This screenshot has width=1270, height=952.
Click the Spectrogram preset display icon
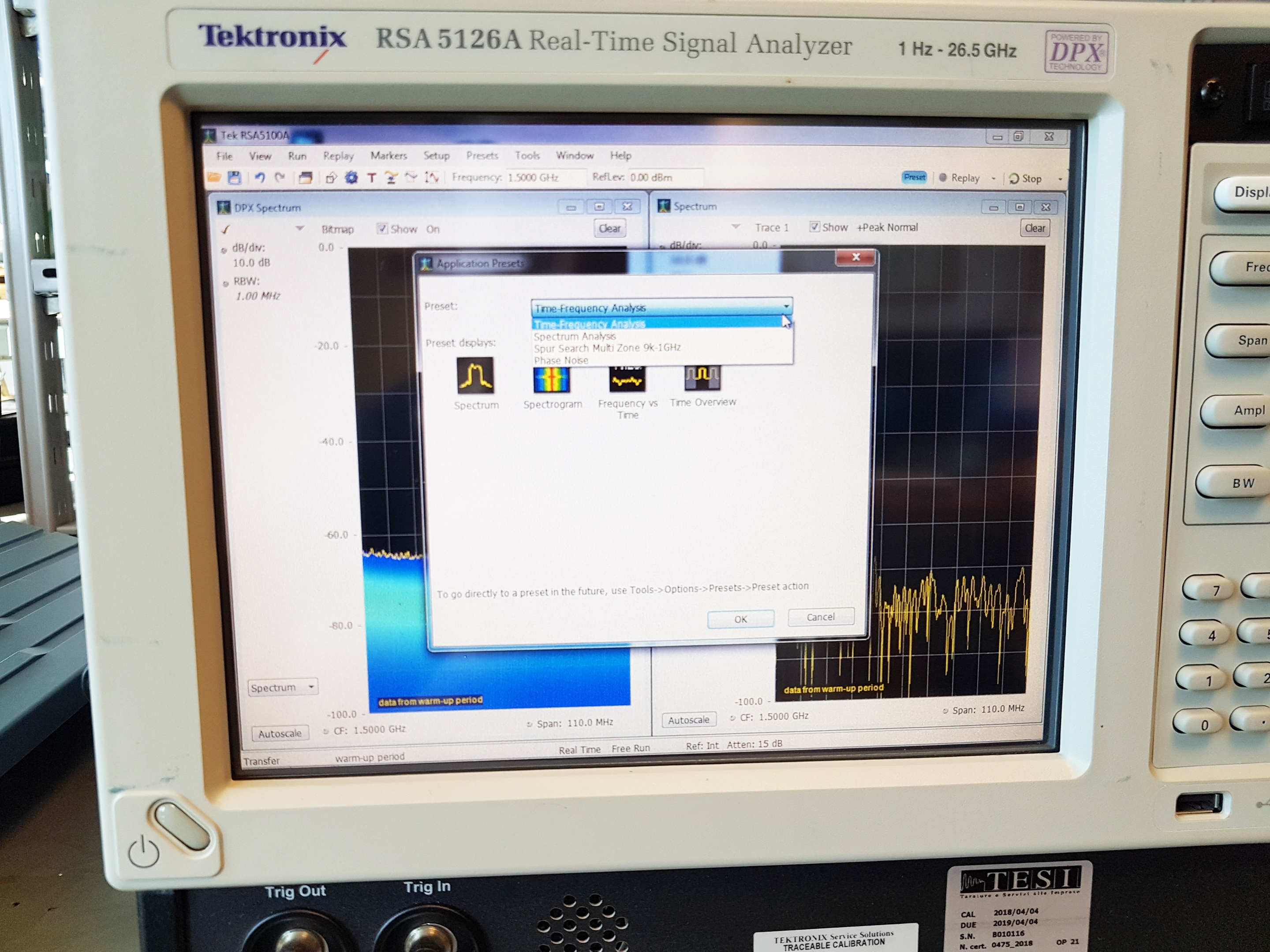pos(552,380)
